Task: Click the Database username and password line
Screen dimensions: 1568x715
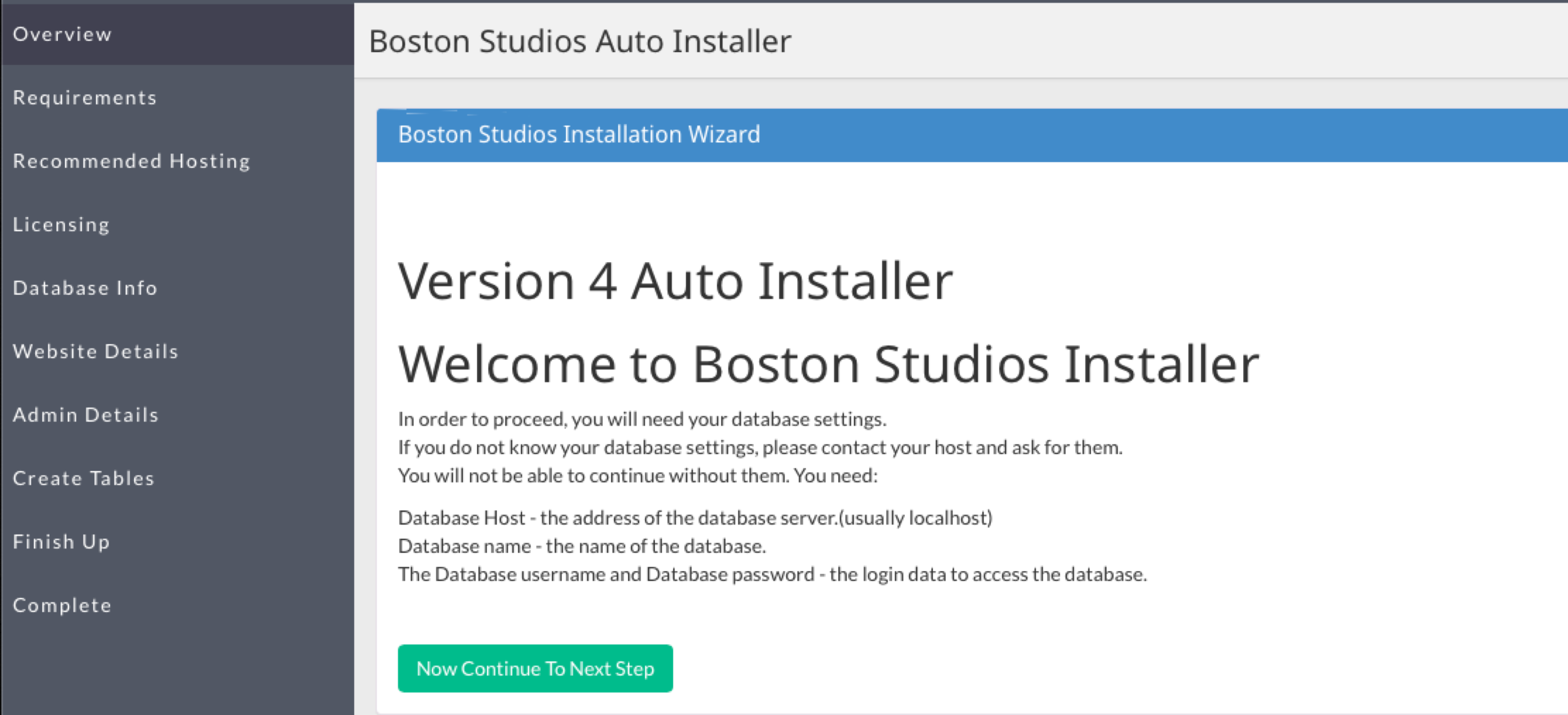Action: click(772, 574)
